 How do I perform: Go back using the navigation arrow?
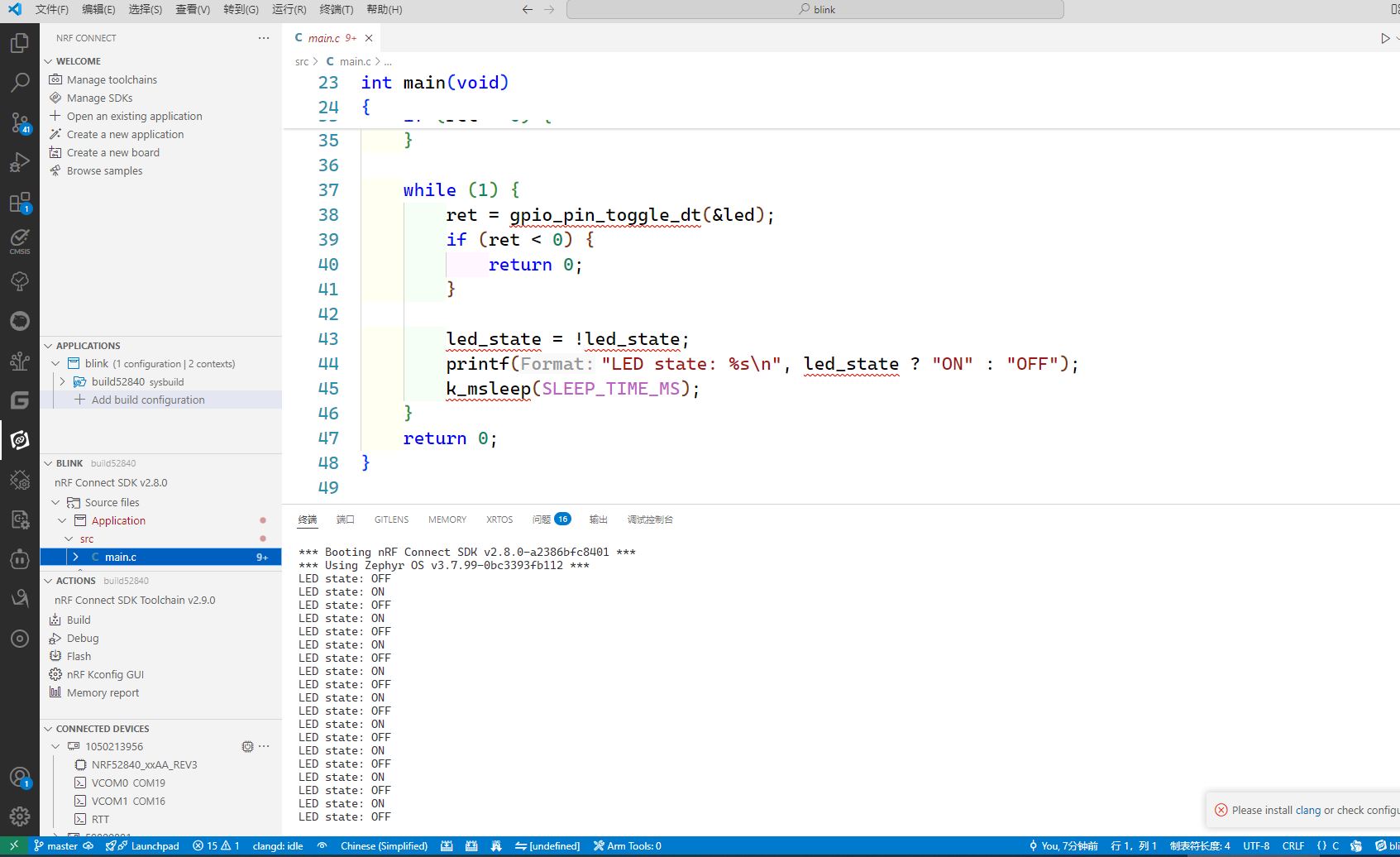tap(528, 9)
